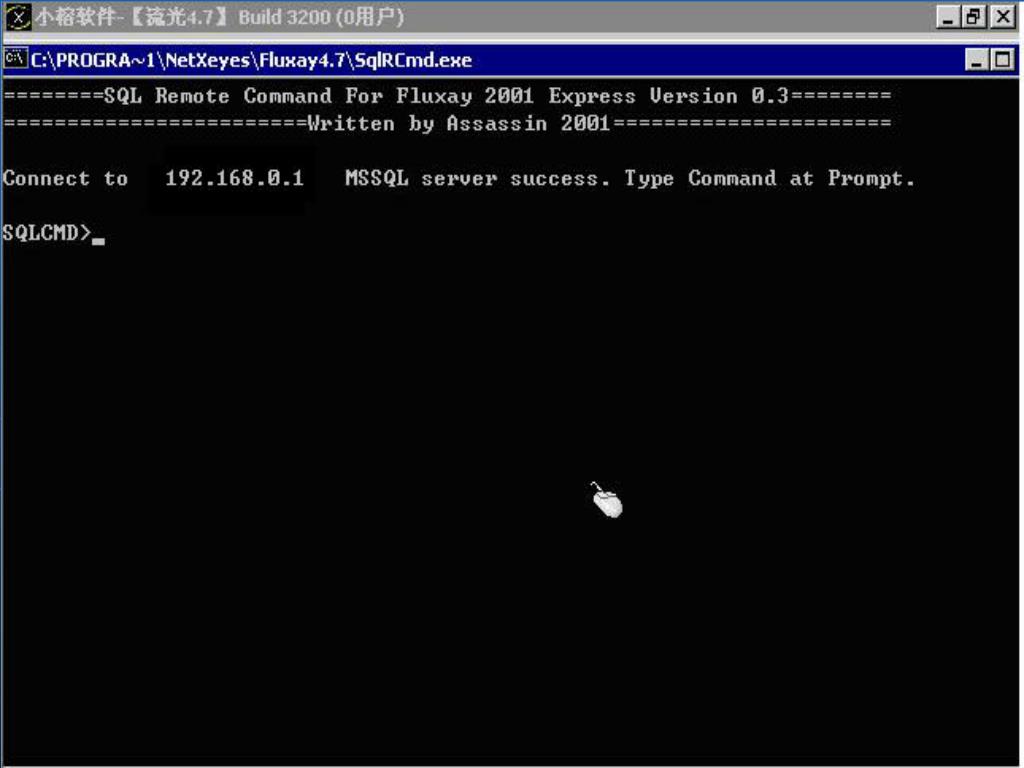Minimize the outer Fluxay 4.7 window
The height and width of the screenshot is (768, 1024).
click(948, 17)
